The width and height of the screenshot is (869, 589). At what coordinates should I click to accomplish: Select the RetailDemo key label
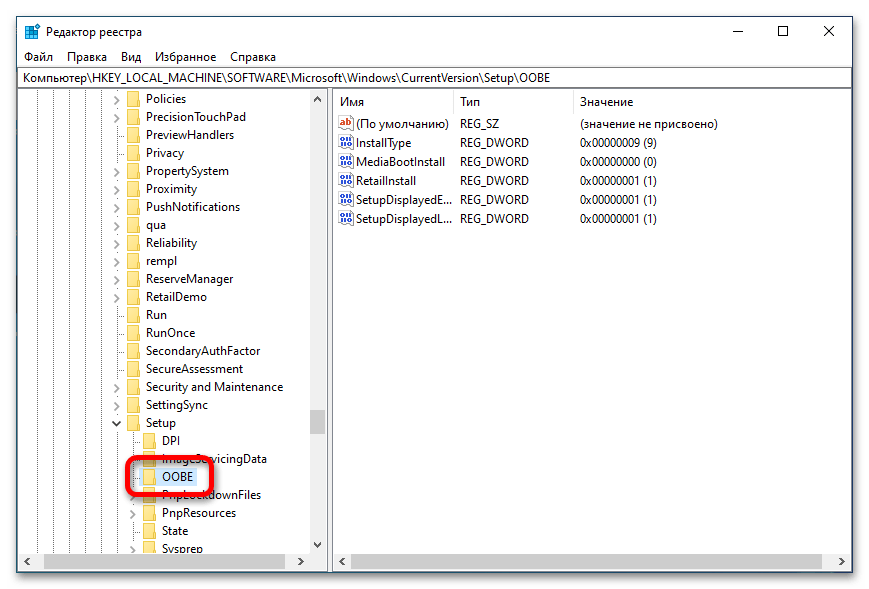coord(176,297)
